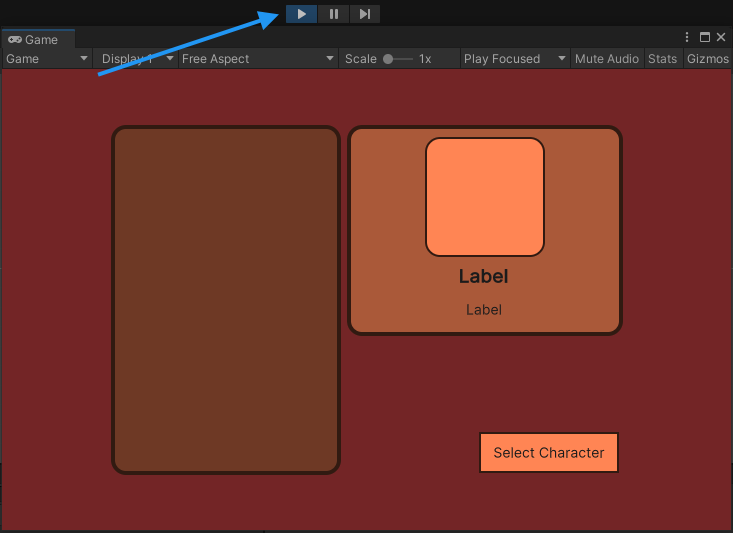Click the orange character portrait square

pyautogui.click(x=485, y=197)
